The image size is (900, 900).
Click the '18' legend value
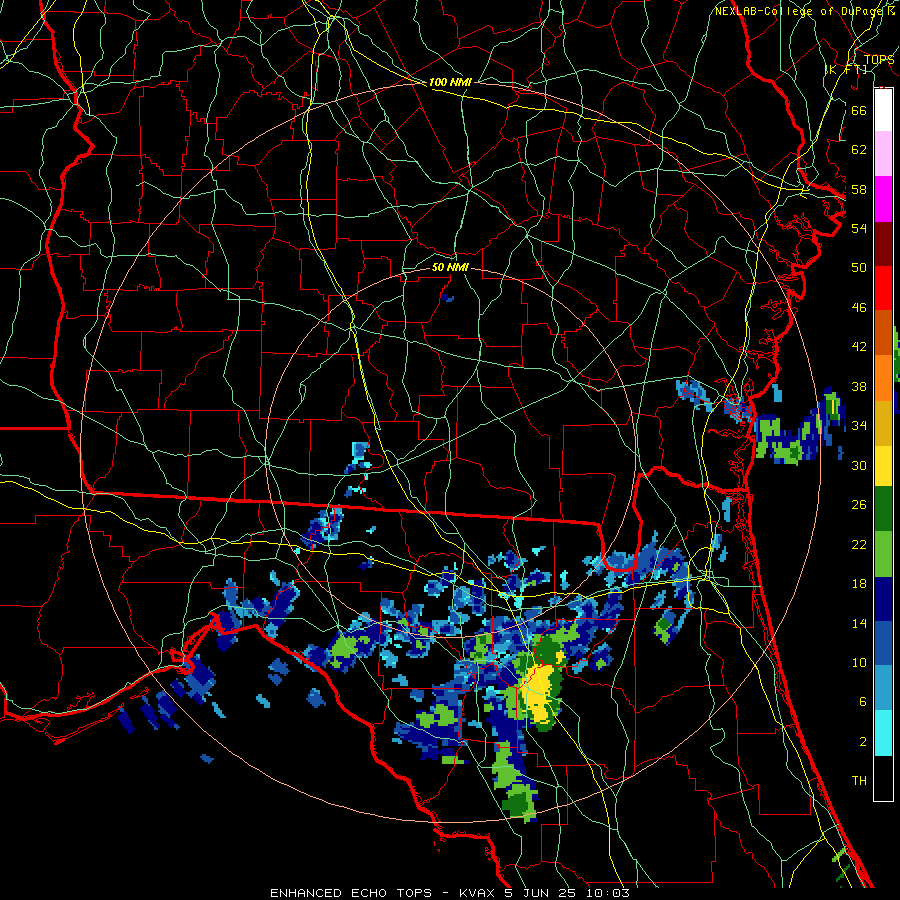(859, 584)
